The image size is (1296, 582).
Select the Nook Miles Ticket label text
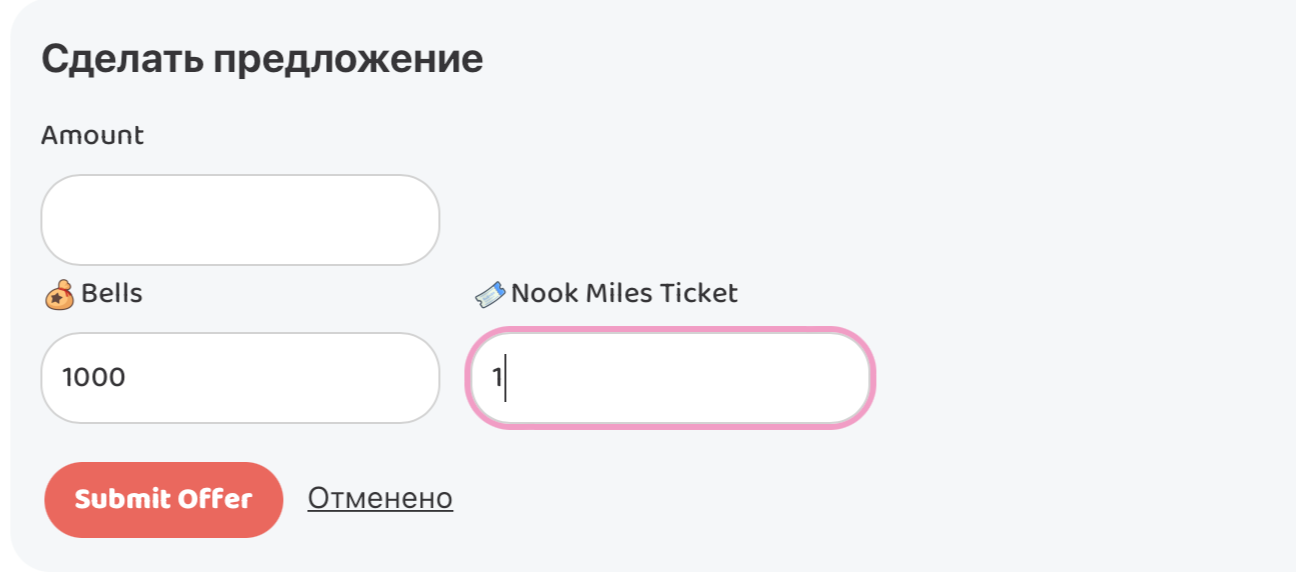(625, 292)
